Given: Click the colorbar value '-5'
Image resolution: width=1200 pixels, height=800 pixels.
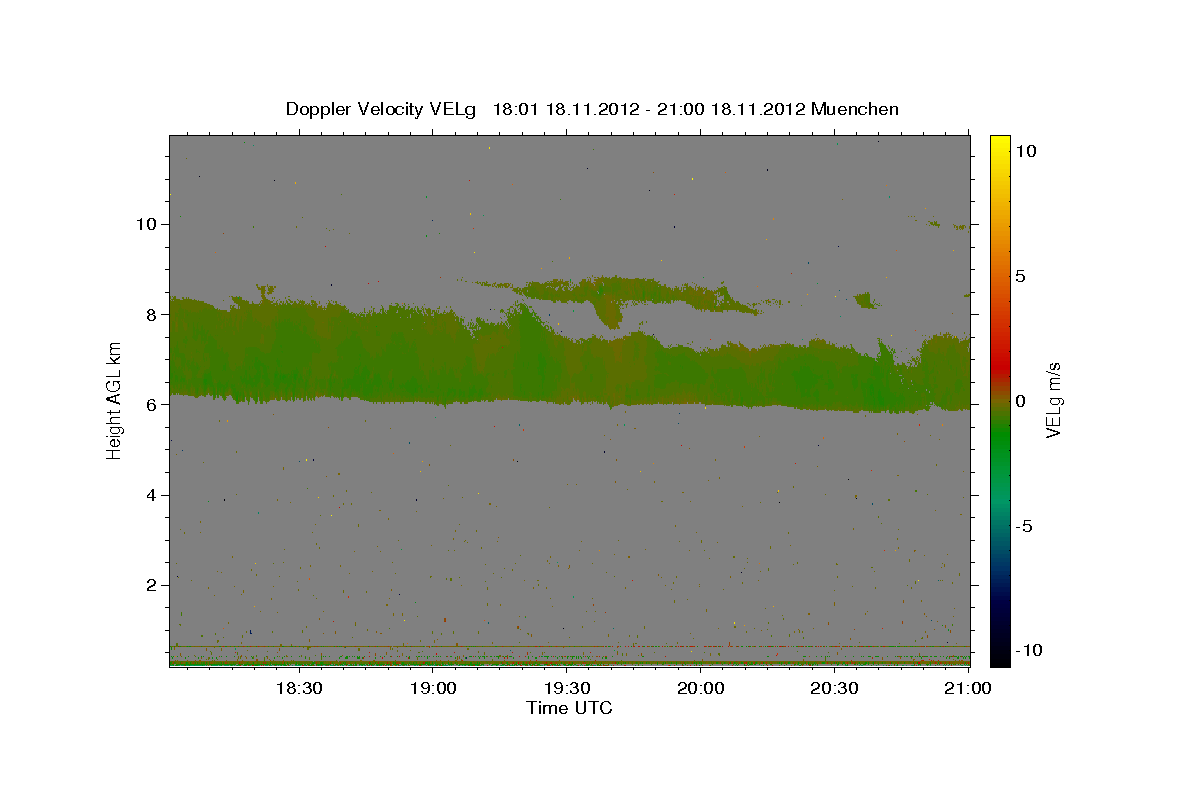Looking at the screenshot, I should click(1022, 526).
